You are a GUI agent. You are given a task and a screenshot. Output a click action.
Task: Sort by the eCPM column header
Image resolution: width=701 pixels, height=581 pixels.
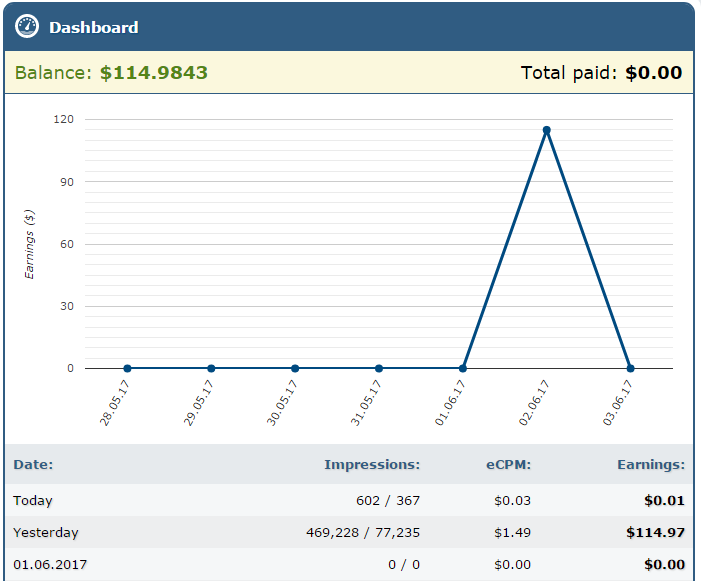click(509, 464)
